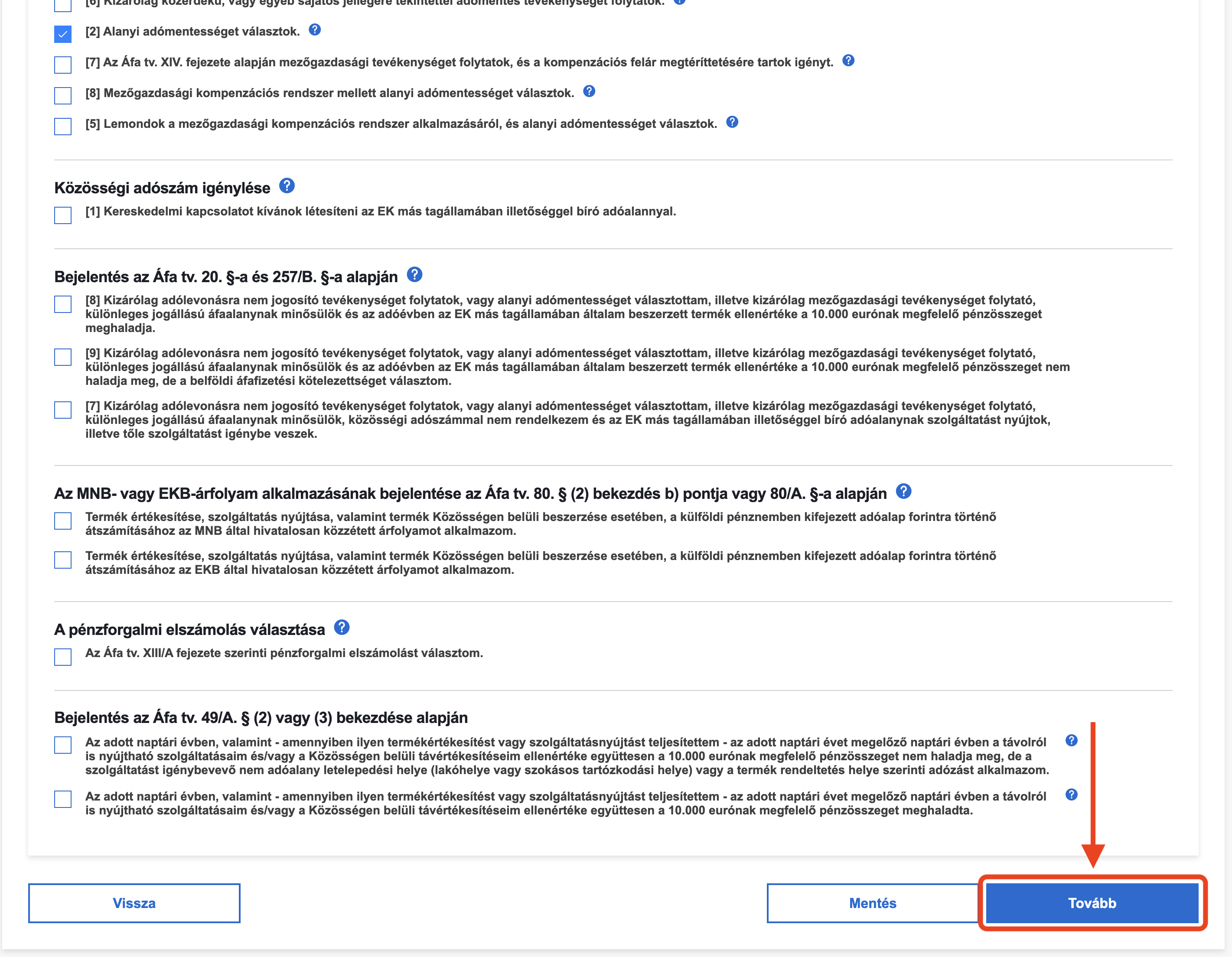The width and height of the screenshot is (1232, 957).
Task: Open help for Bejelentés 20. § és 257/B. § heading
Action: (x=414, y=275)
